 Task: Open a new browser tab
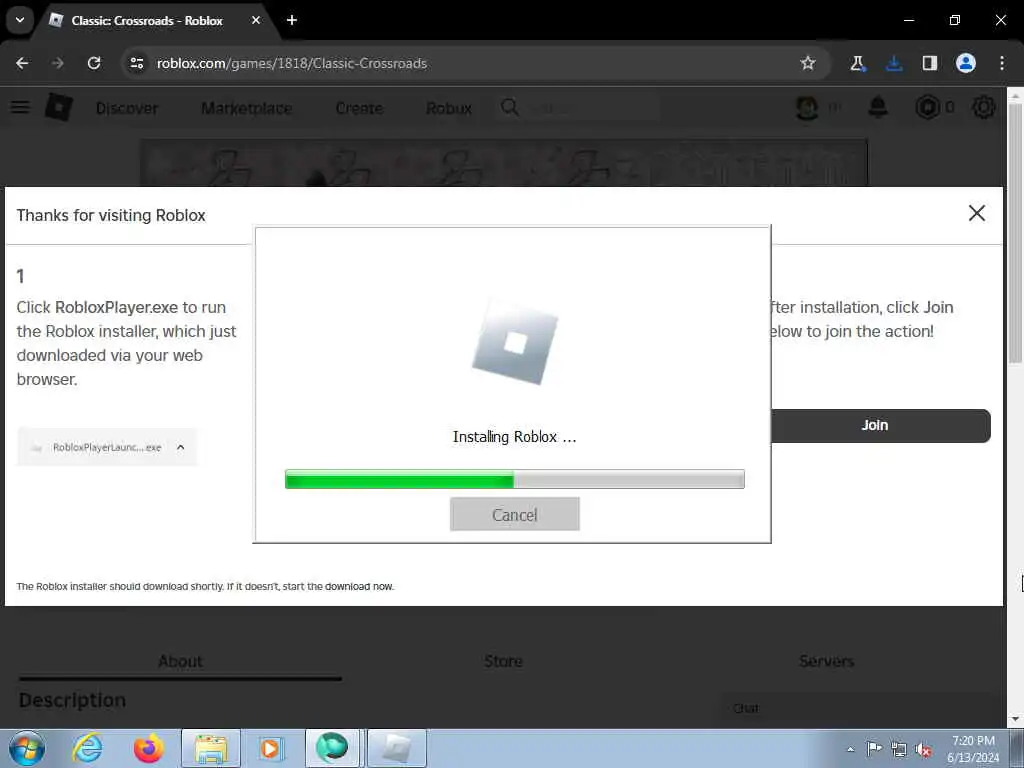click(x=292, y=20)
